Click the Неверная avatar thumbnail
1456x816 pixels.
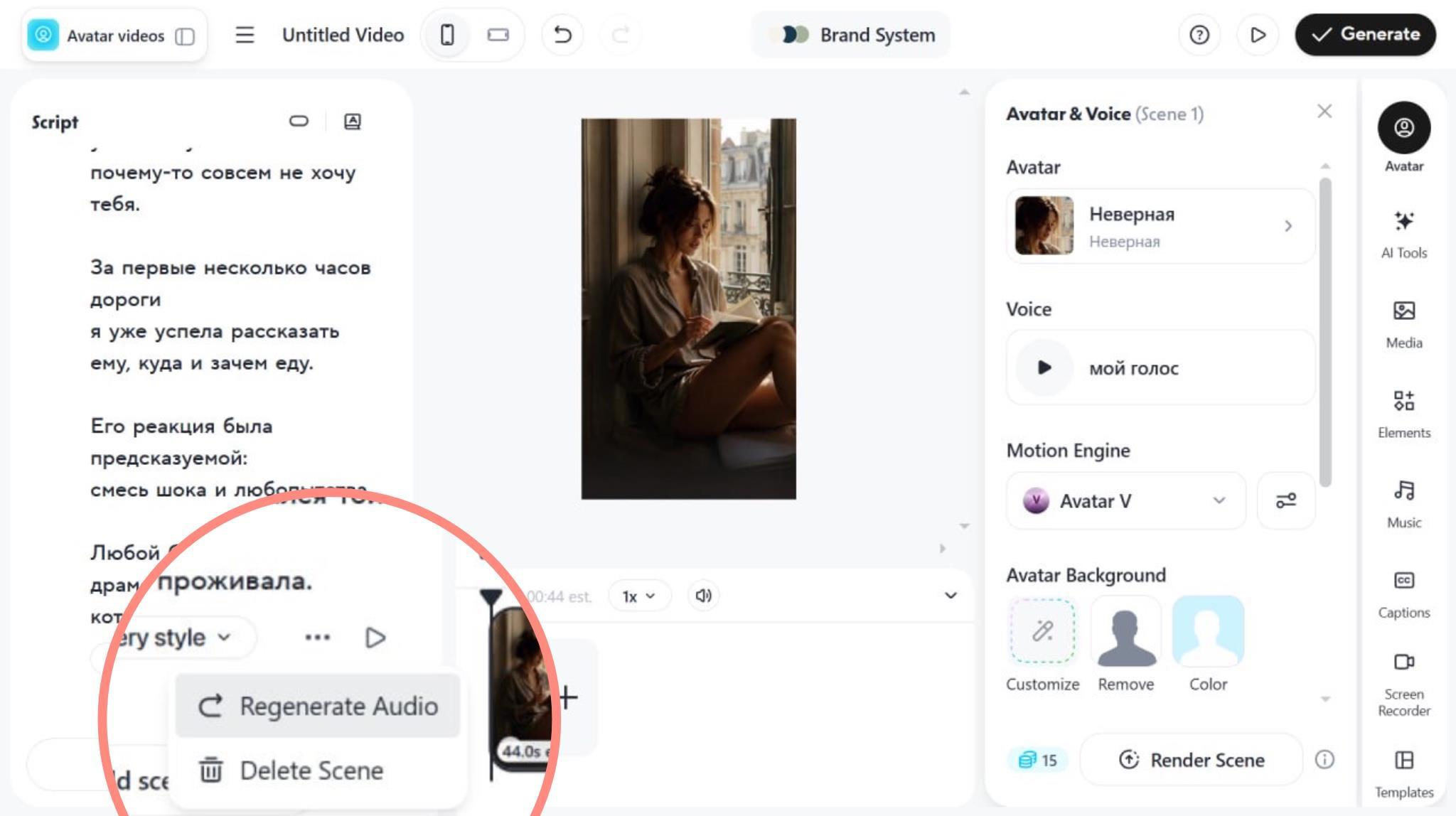click(x=1044, y=225)
